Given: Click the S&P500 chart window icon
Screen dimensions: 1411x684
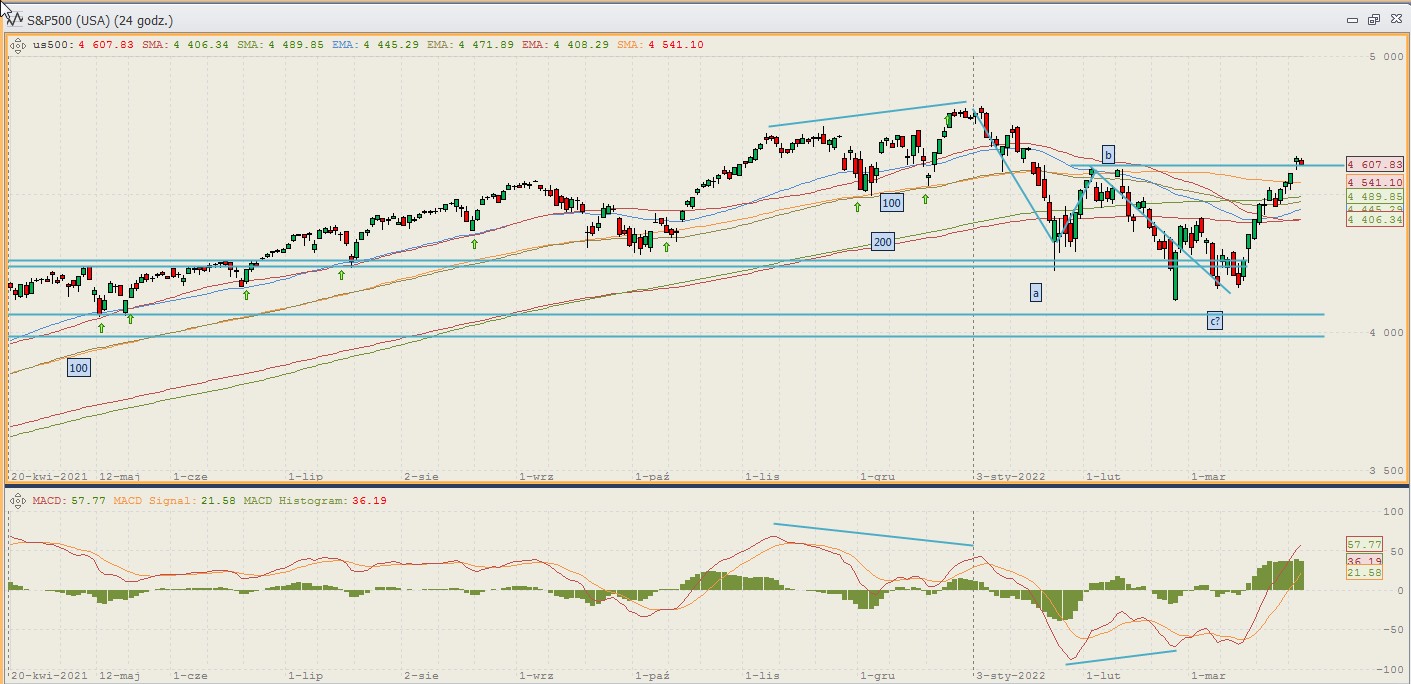Looking at the screenshot, I should click(x=14, y=18).
